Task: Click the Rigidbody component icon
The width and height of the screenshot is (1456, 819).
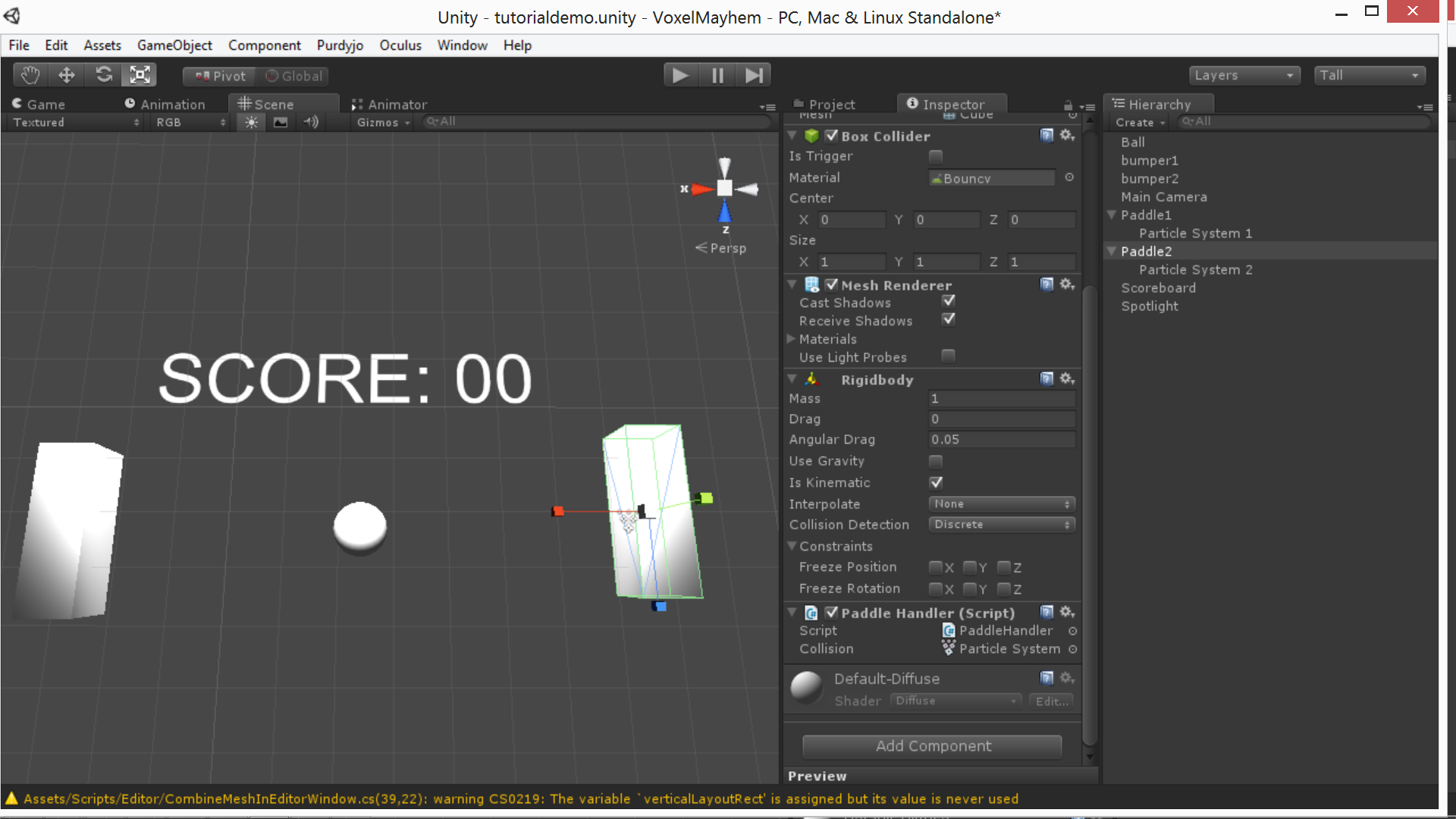Action: [x=812, y=378]
